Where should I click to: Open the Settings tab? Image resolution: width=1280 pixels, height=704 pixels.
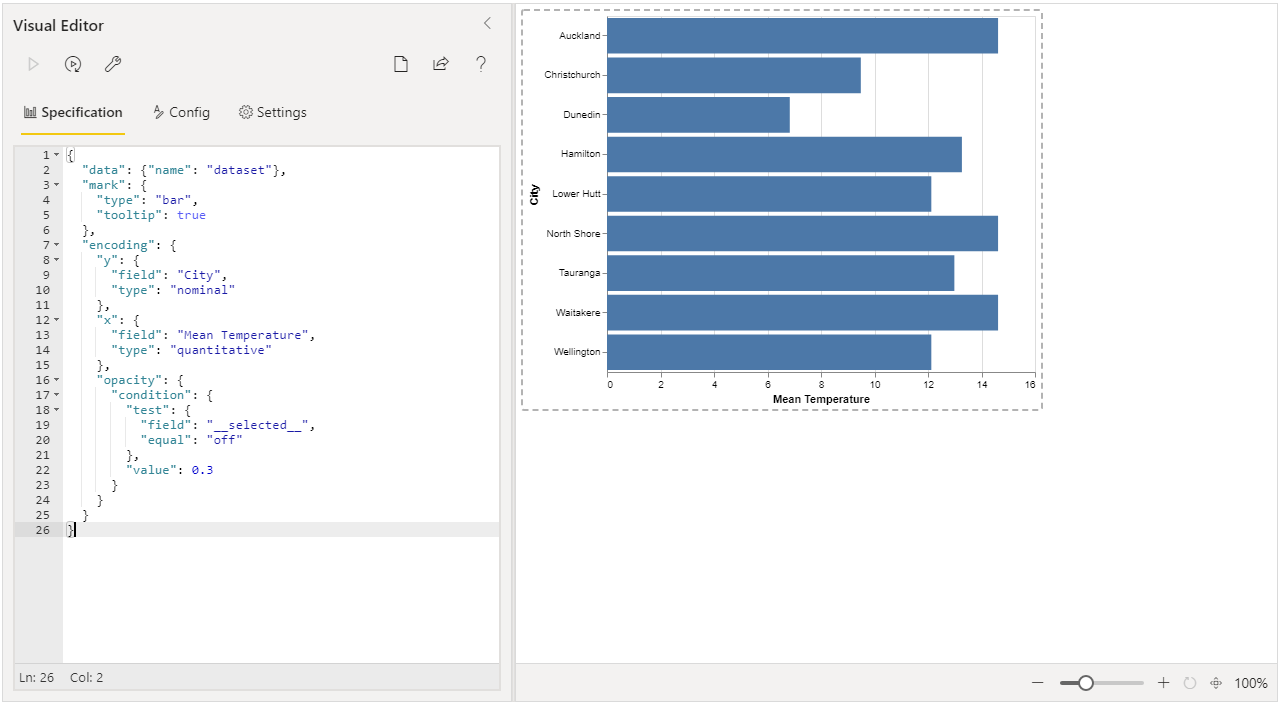273,113
